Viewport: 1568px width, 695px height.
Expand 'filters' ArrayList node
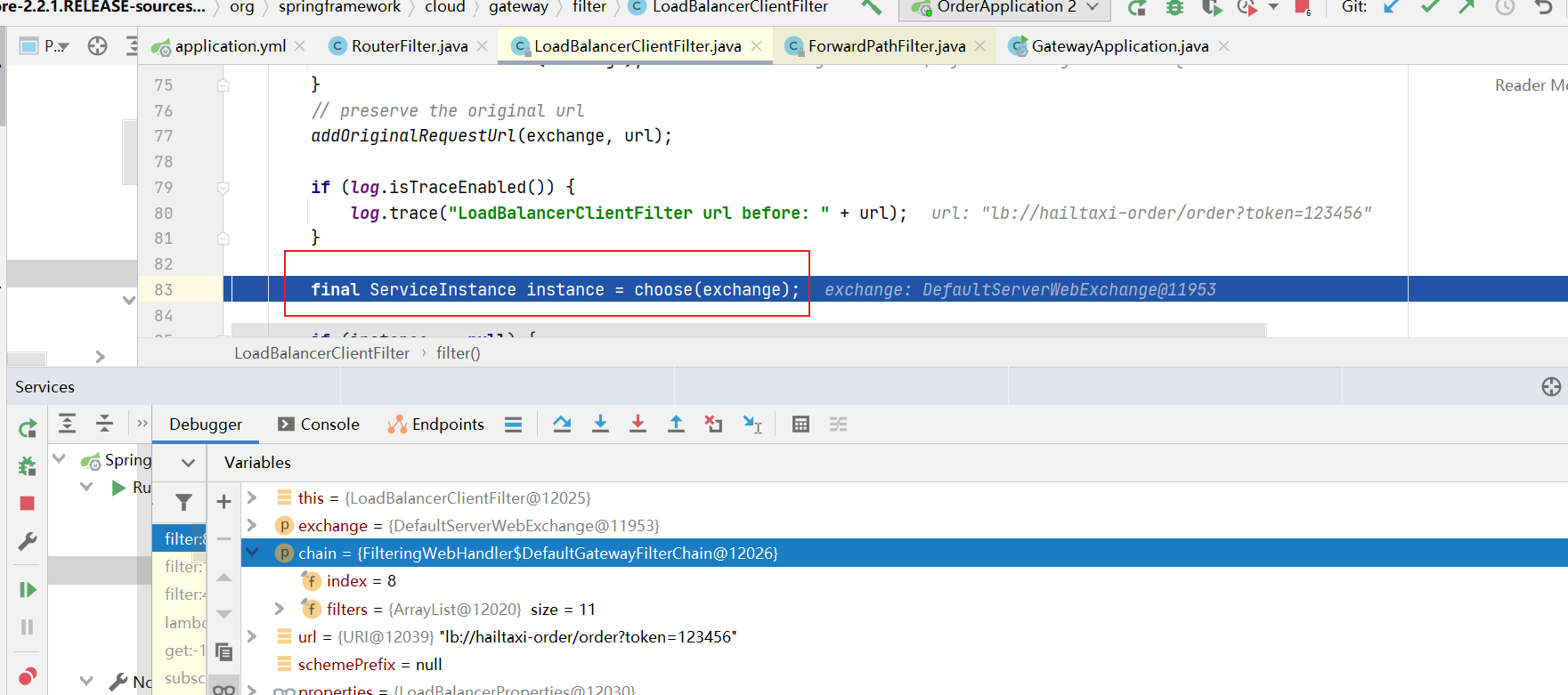[280, 609]
